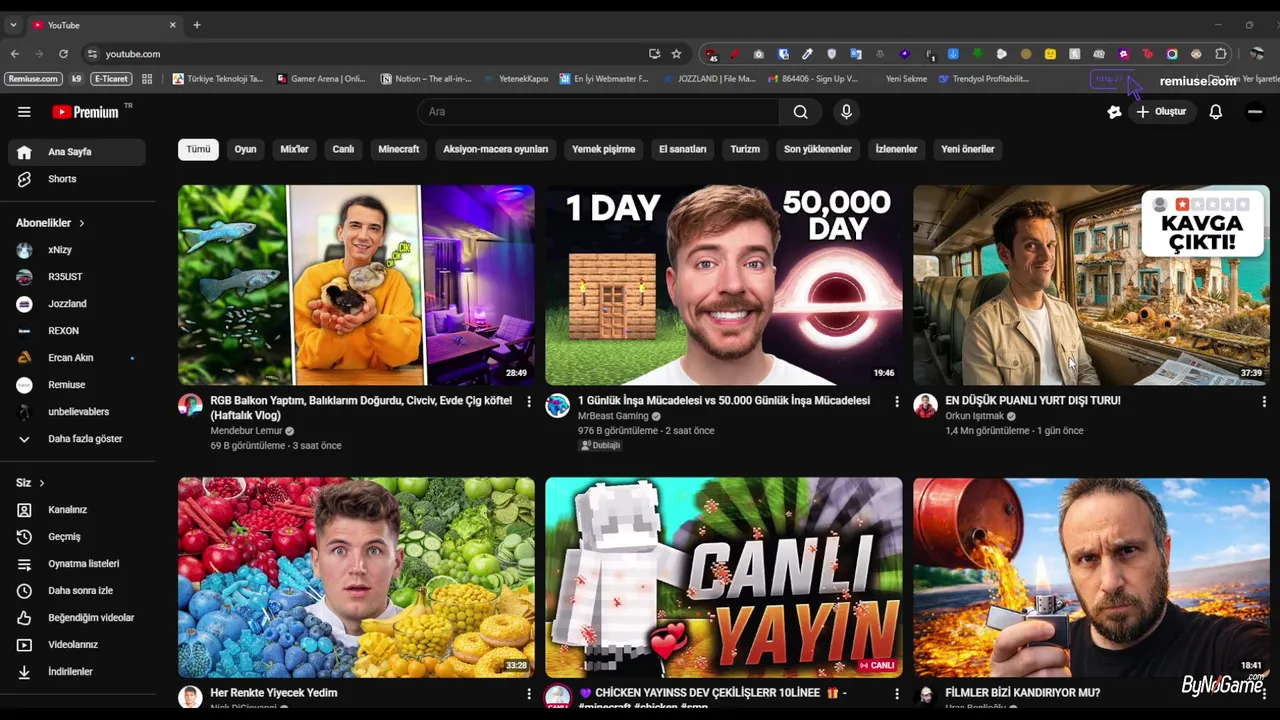Screen dimensions: 1280x720
Task: Open REXON subscription channel
Action: tap(77, 331)
